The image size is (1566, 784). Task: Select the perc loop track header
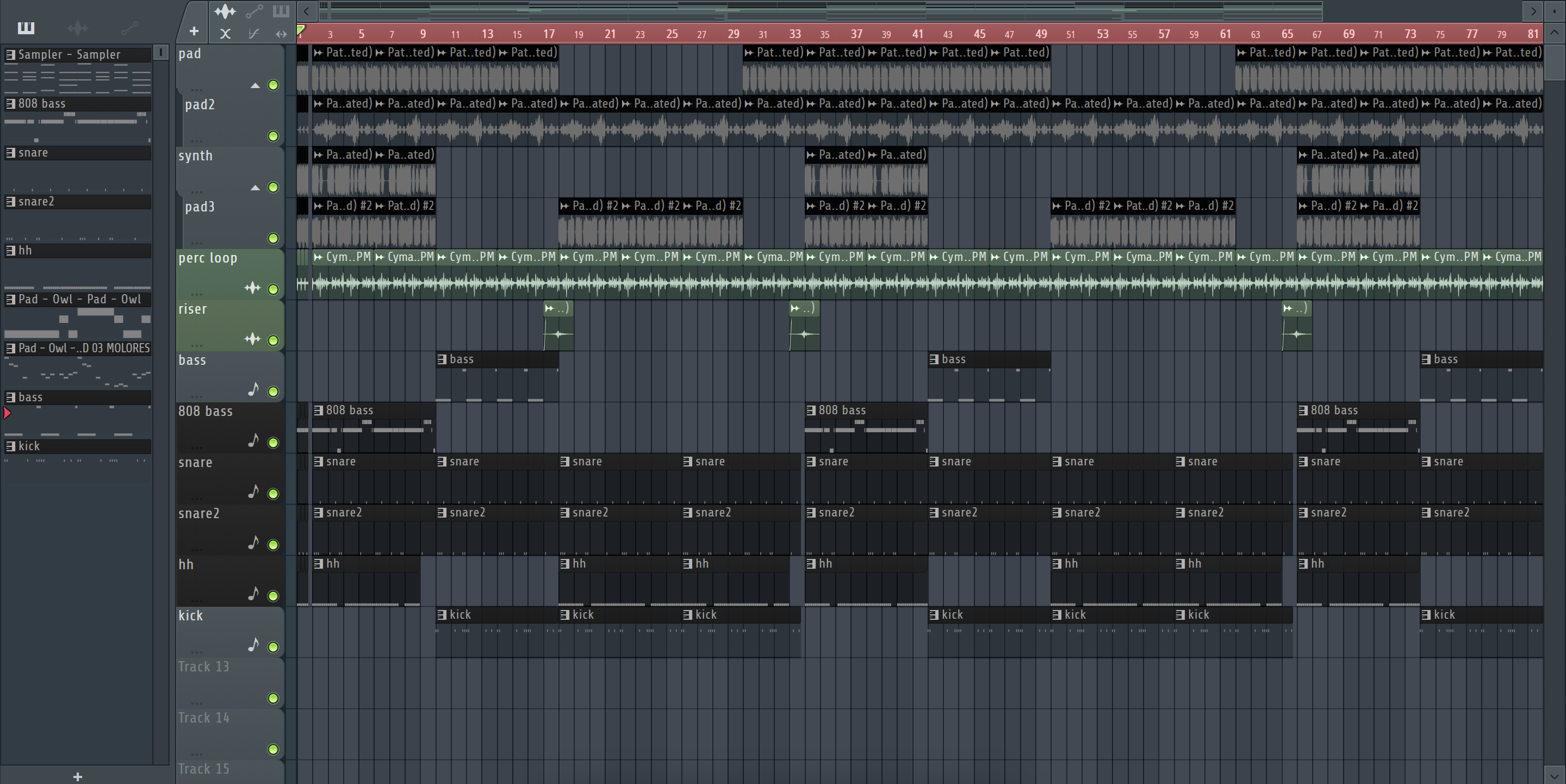(x=231, y=273)
